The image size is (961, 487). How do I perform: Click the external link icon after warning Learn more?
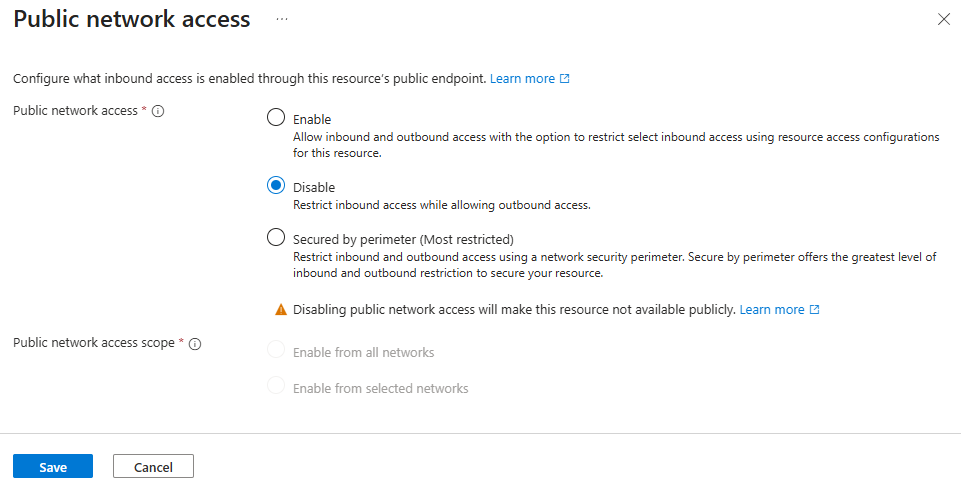click(x=815, y=309)
